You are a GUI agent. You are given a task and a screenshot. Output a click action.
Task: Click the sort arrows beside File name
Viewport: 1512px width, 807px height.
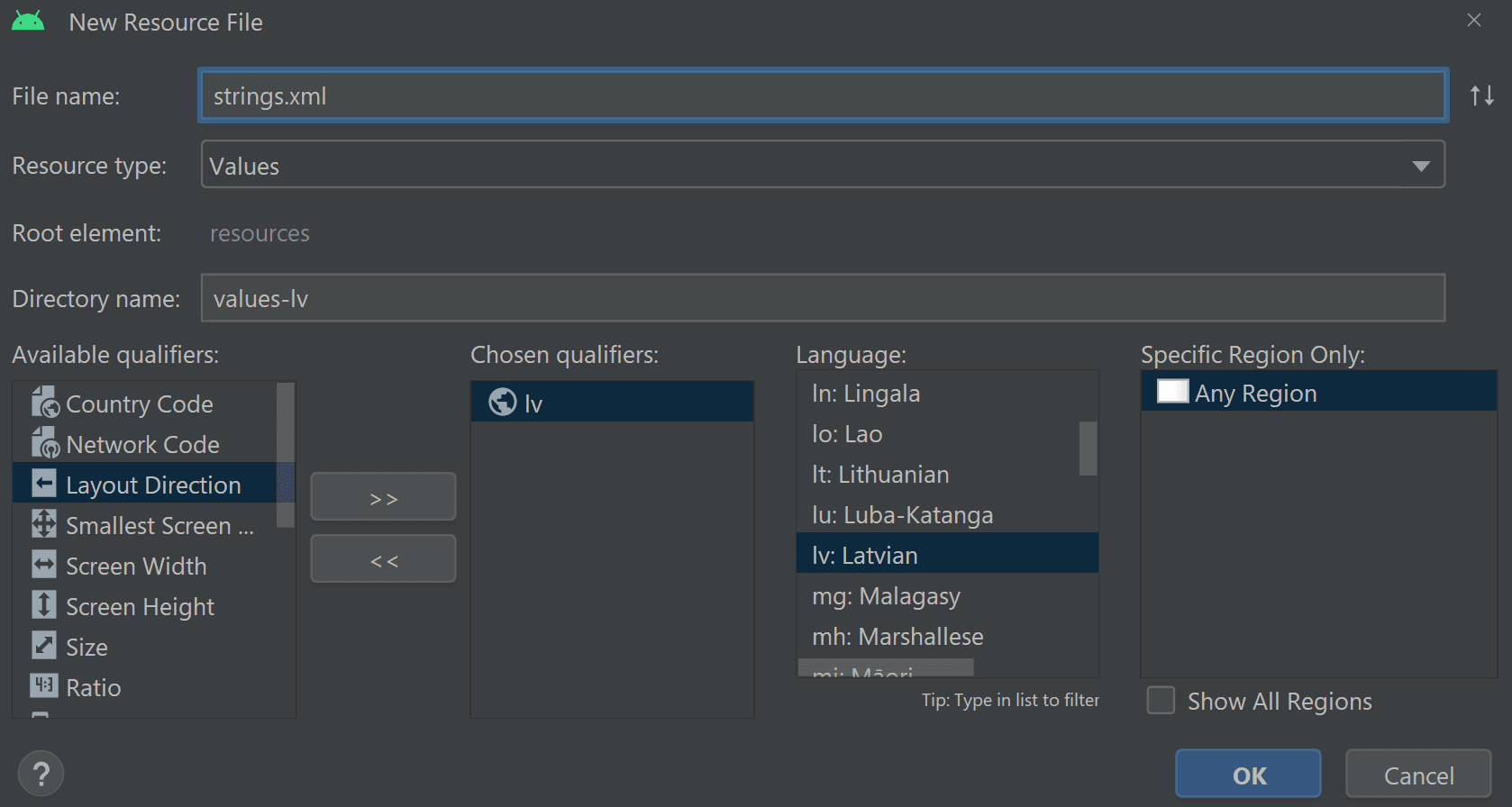click(1481, 95)
